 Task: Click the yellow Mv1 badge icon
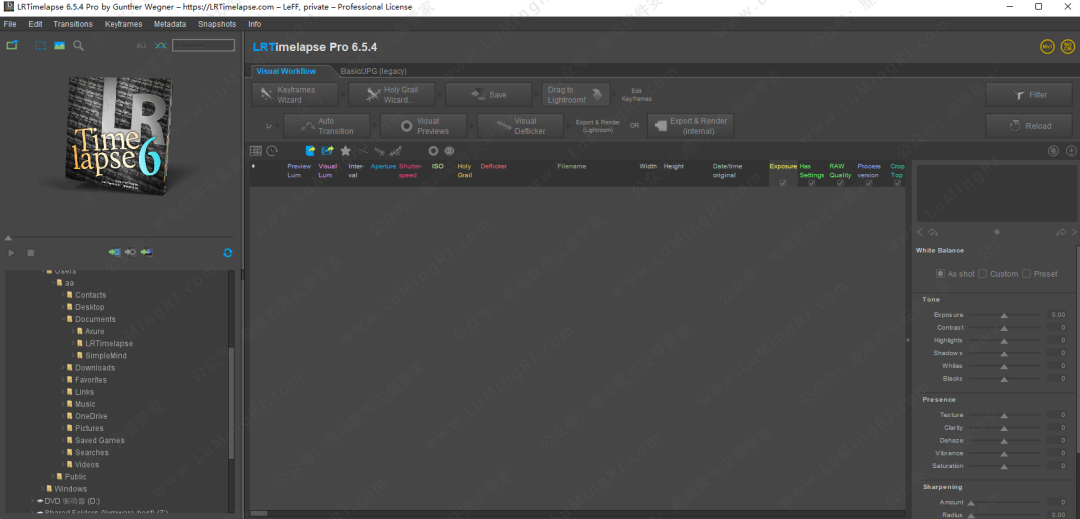pos(1047,46)
